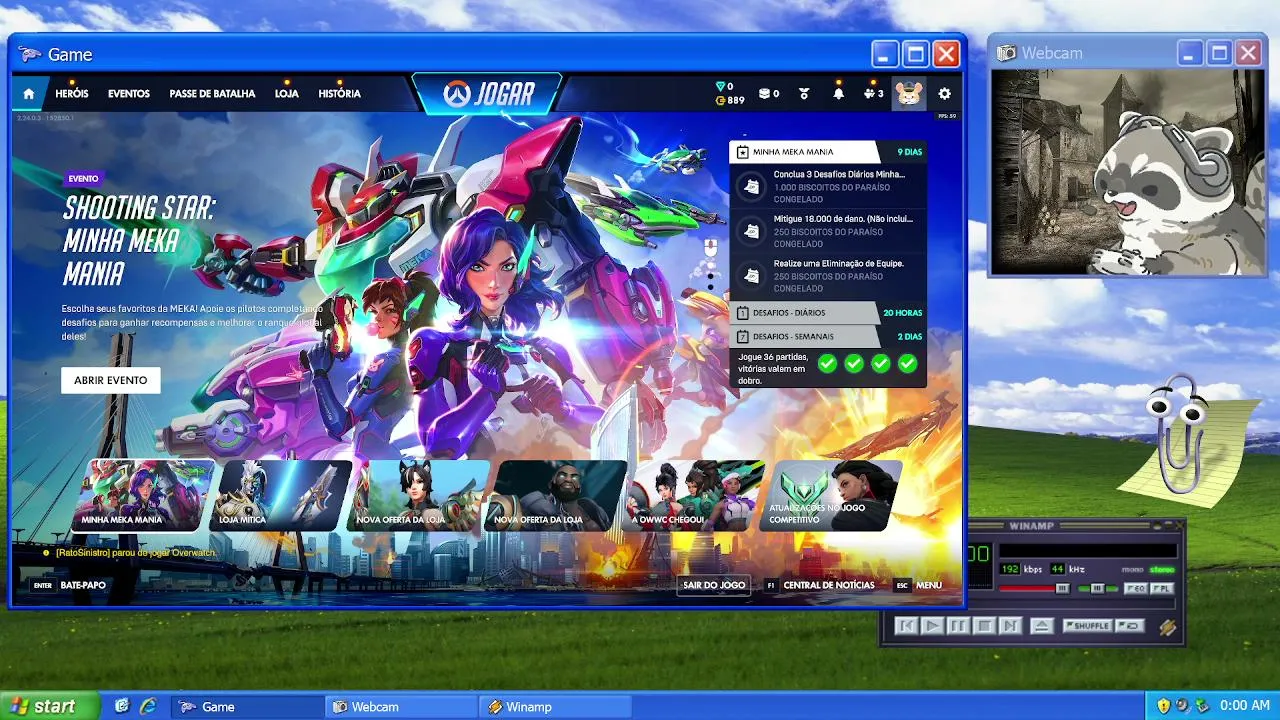Click the Minha Meka Mania calendar icon

point(743,153)
